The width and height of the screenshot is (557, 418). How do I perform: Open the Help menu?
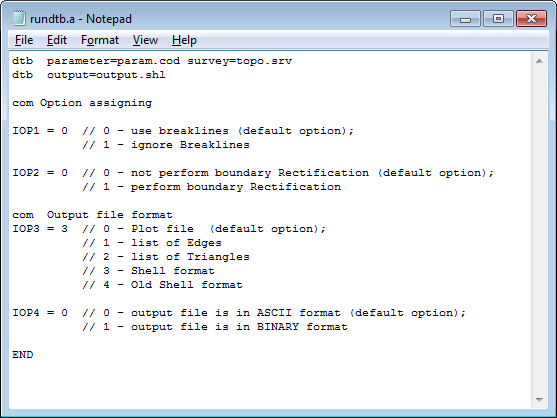click(184, 40)
